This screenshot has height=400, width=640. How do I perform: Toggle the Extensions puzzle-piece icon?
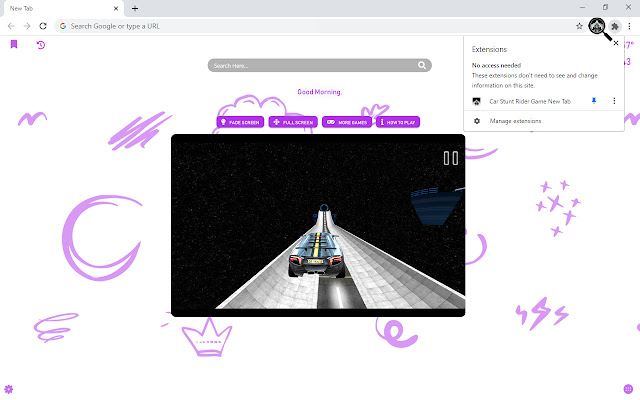point(615,27)
